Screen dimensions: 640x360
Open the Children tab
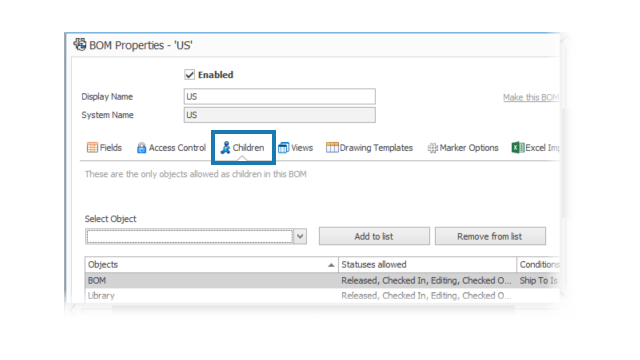(243, 147)
